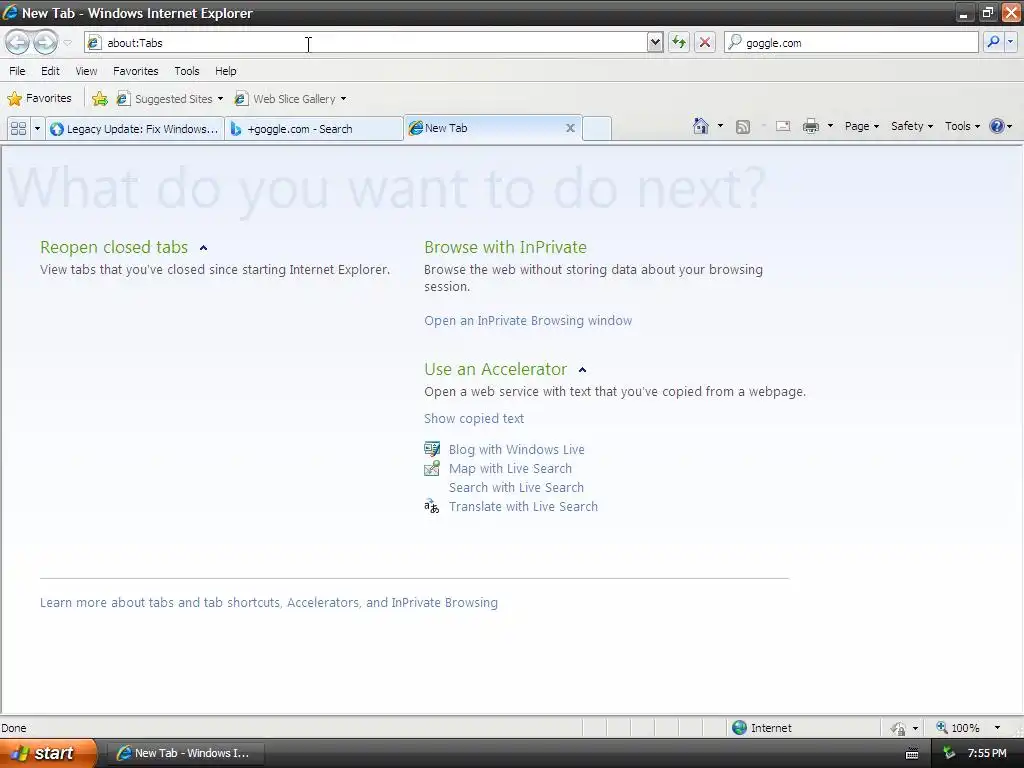Click the Internet security zone globe

[x=739, y=728]
